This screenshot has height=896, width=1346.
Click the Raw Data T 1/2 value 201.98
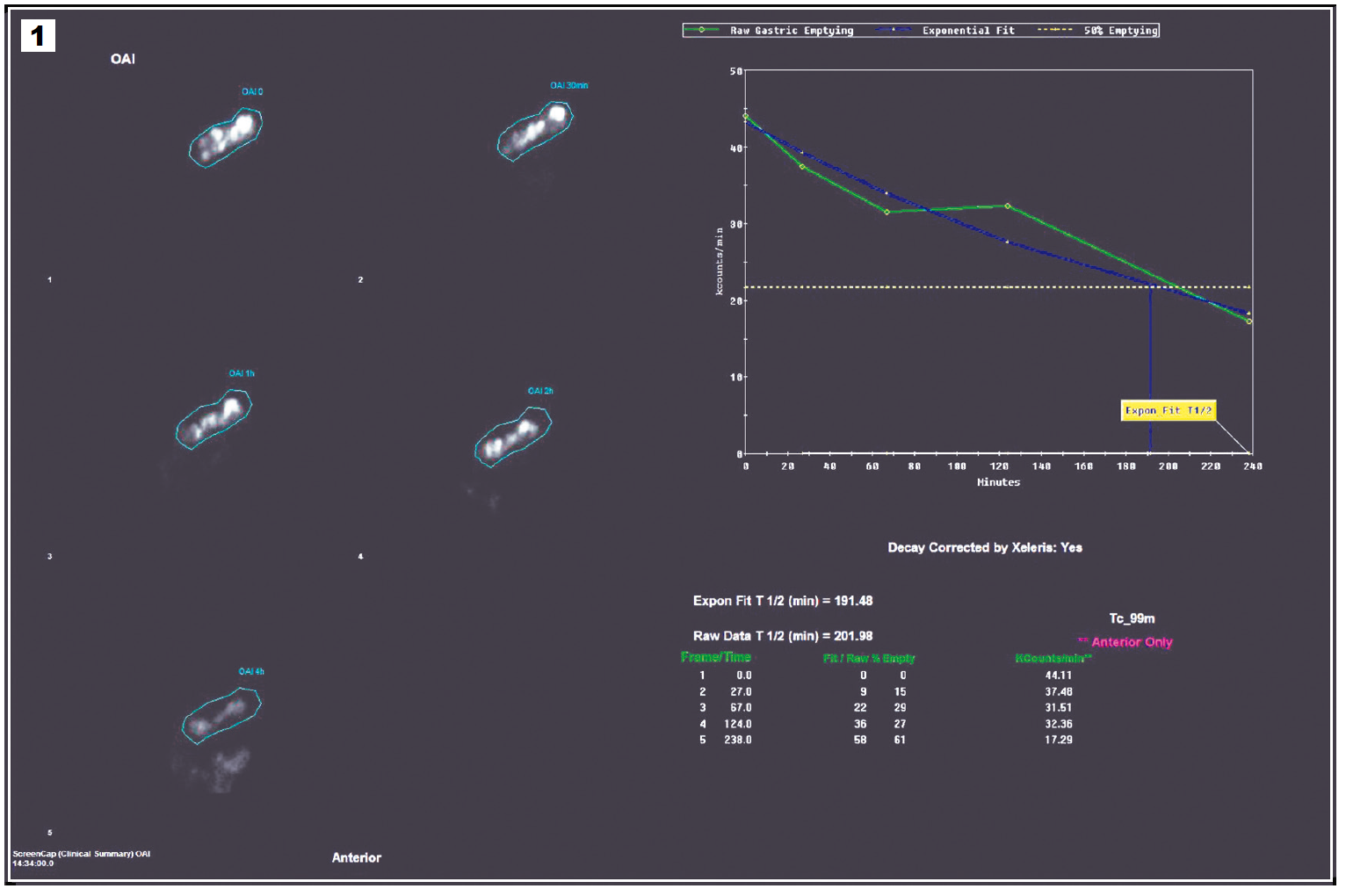point(853,636)
